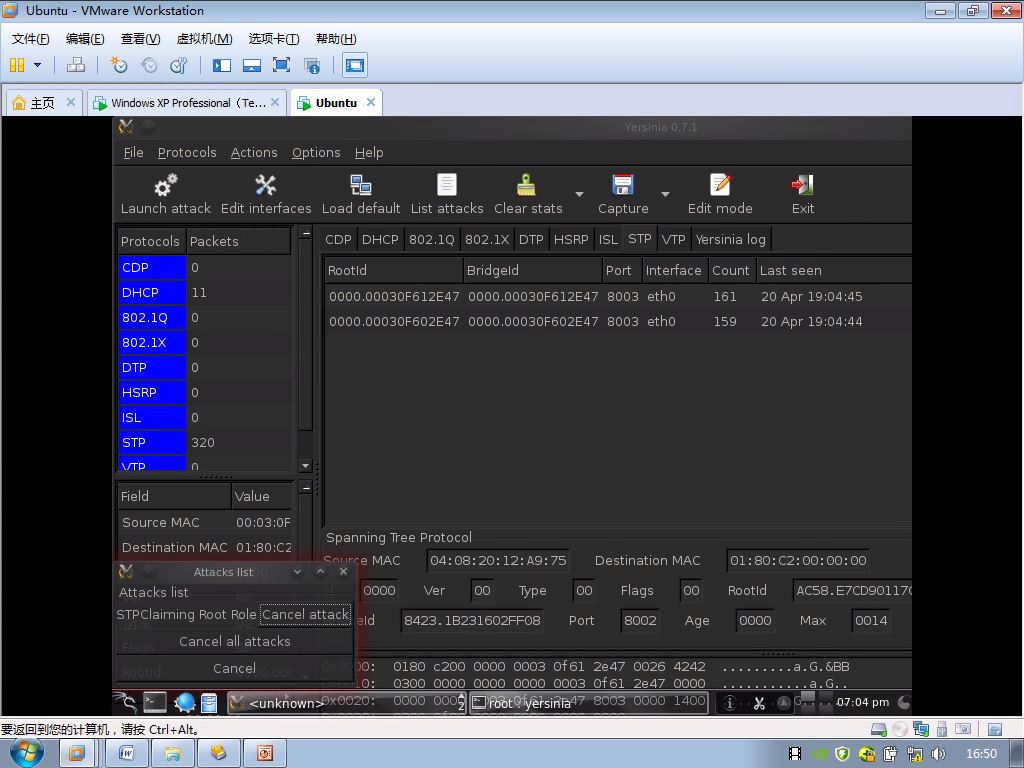This screenshot has height=768, width=1024.
Task: Toggle the VMware thumbnail bar view
Action: 251,65
